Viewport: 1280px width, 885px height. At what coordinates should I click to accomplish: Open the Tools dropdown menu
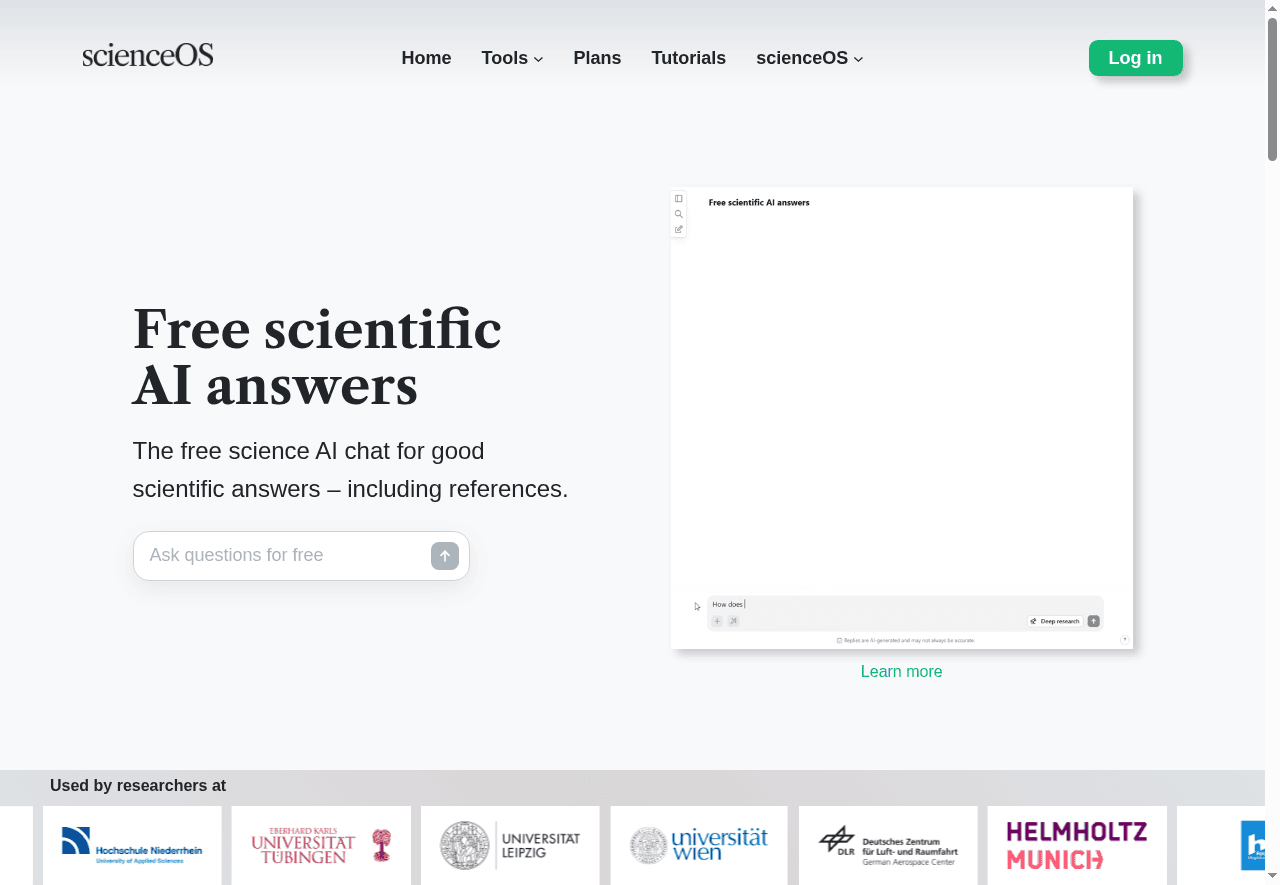(512, 58)
